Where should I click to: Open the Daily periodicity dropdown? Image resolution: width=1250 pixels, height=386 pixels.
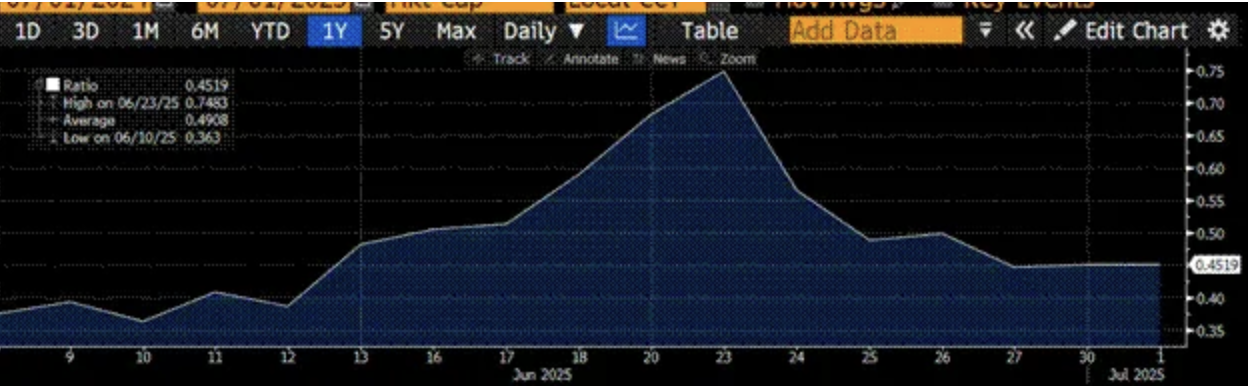coord(544,31)
